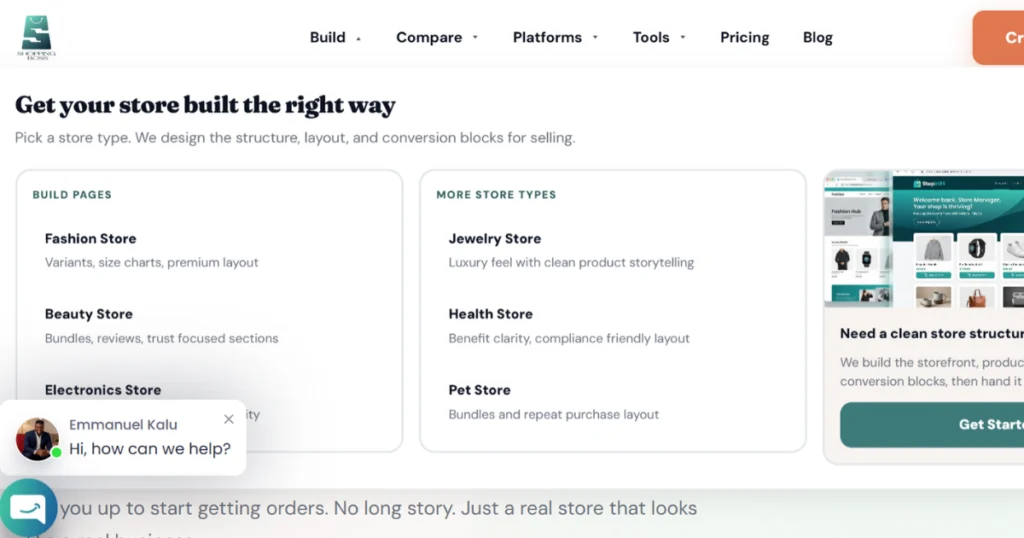Collapse the Build menu arrow
This screenshot has width=1024, height=538.
click(x=359, y=39)
